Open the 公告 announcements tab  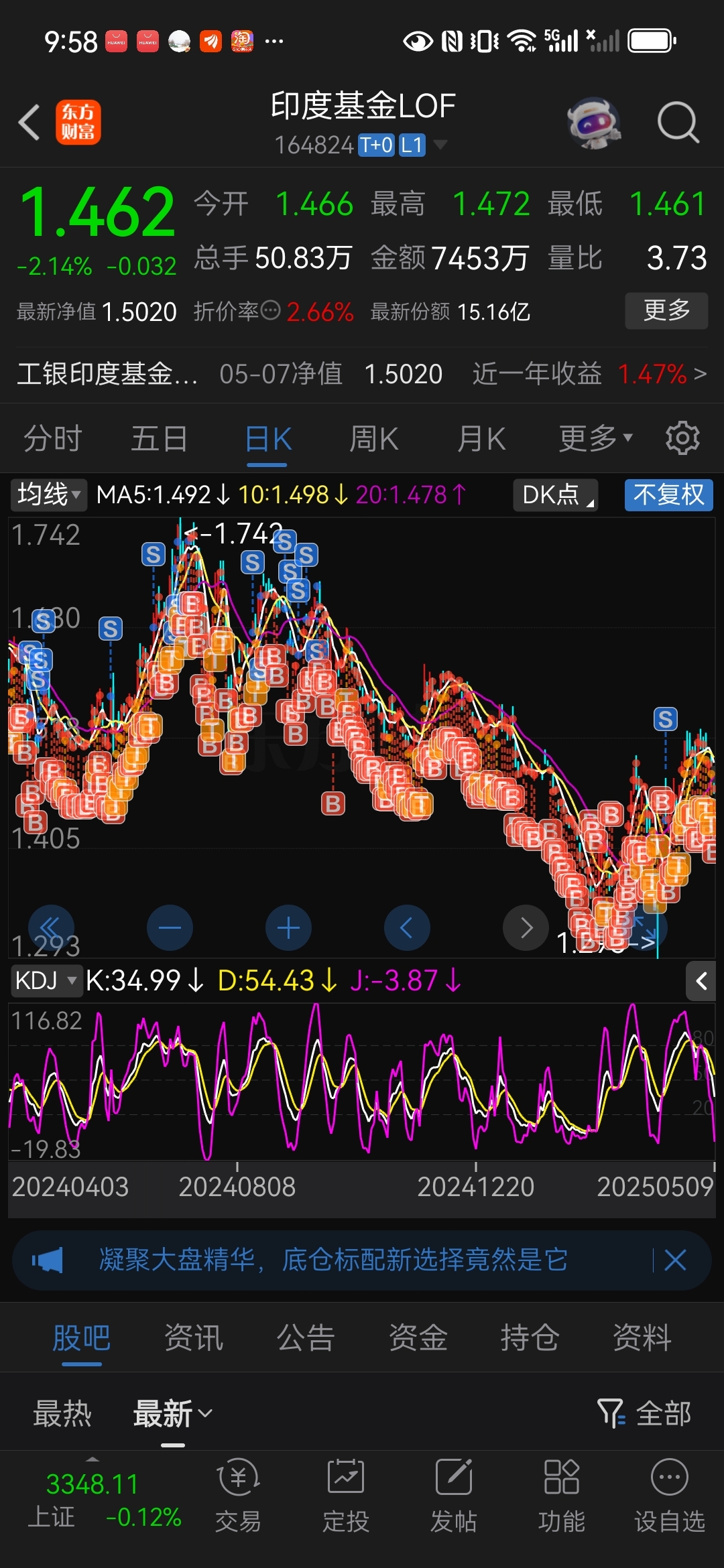306,1338
